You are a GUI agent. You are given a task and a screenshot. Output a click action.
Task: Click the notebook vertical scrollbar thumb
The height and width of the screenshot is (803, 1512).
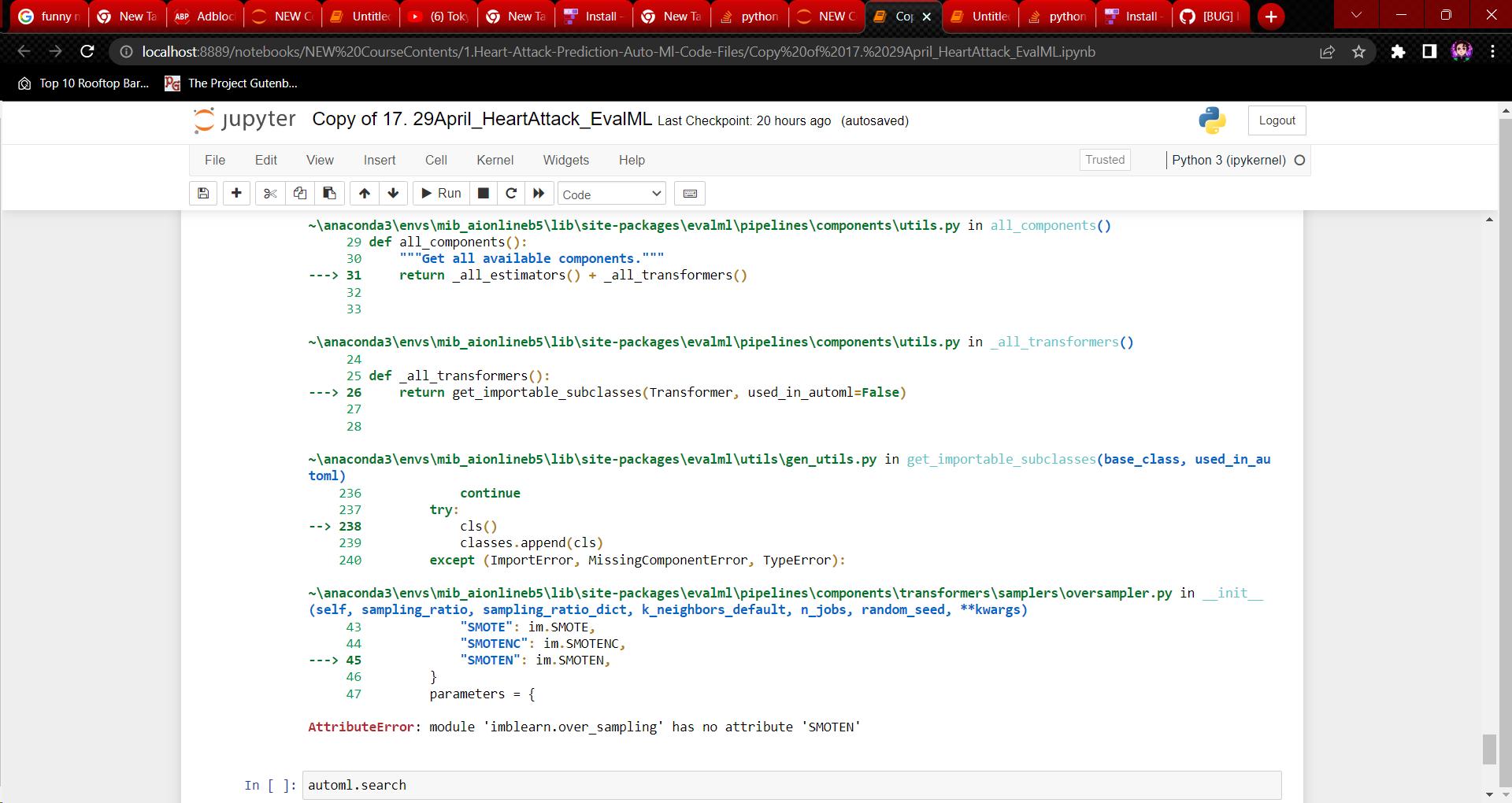click(1489, 749)
